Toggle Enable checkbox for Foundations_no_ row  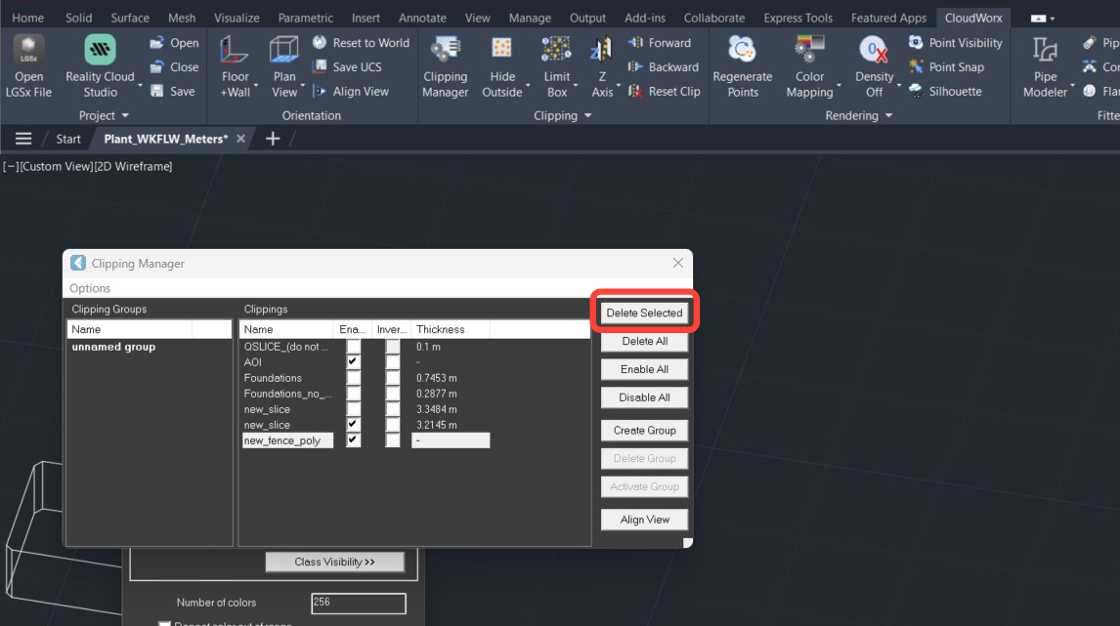pyautogui.click(x=354, y=394)
